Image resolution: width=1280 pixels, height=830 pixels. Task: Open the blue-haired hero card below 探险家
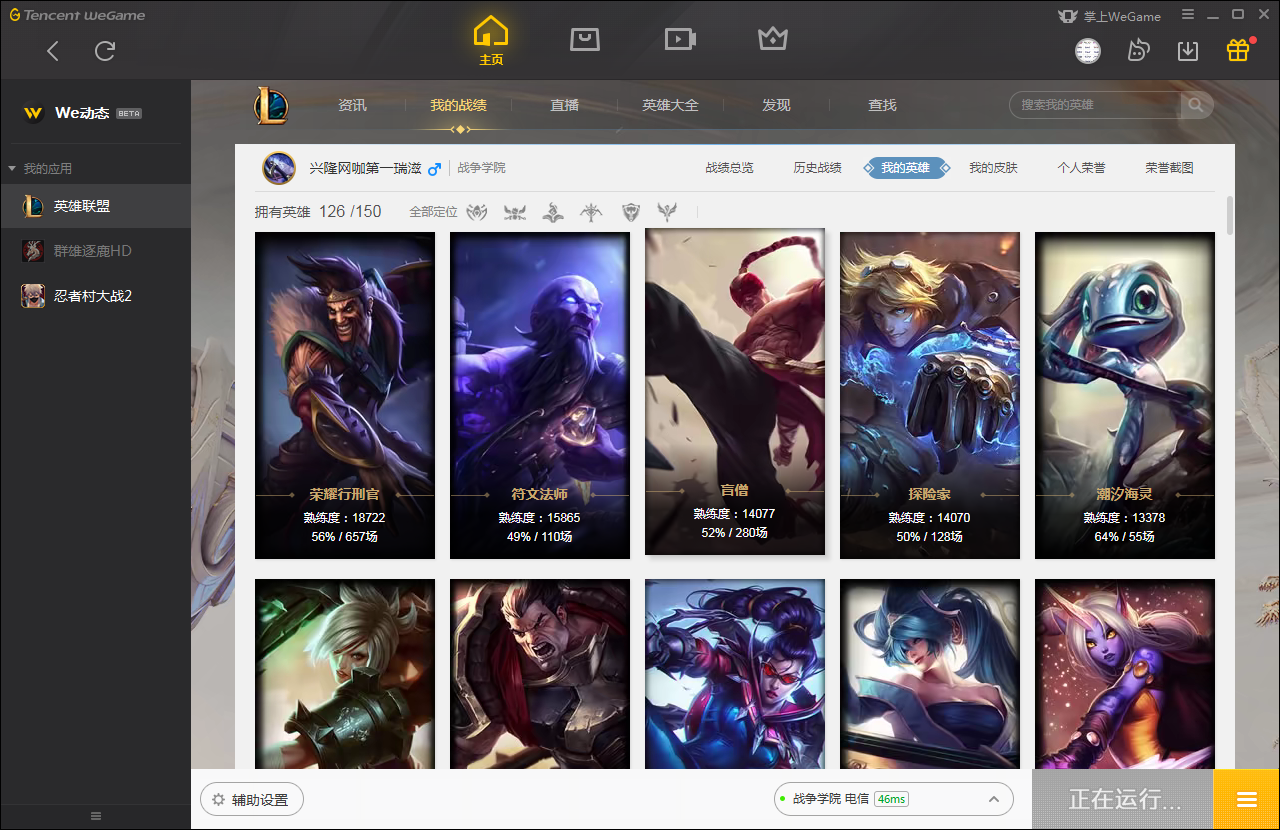930,674
